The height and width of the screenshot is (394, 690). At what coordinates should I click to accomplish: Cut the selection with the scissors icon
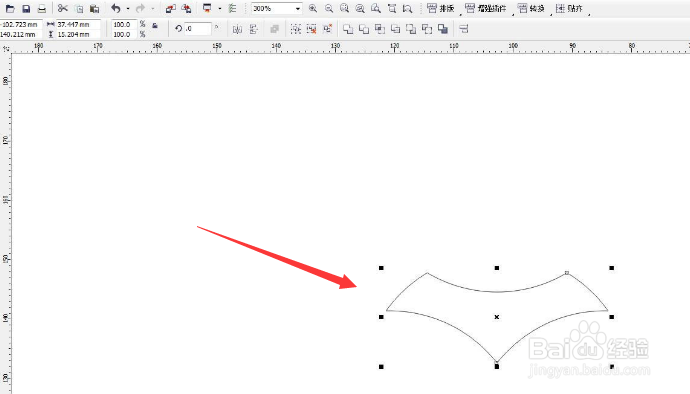coord(63,8)
